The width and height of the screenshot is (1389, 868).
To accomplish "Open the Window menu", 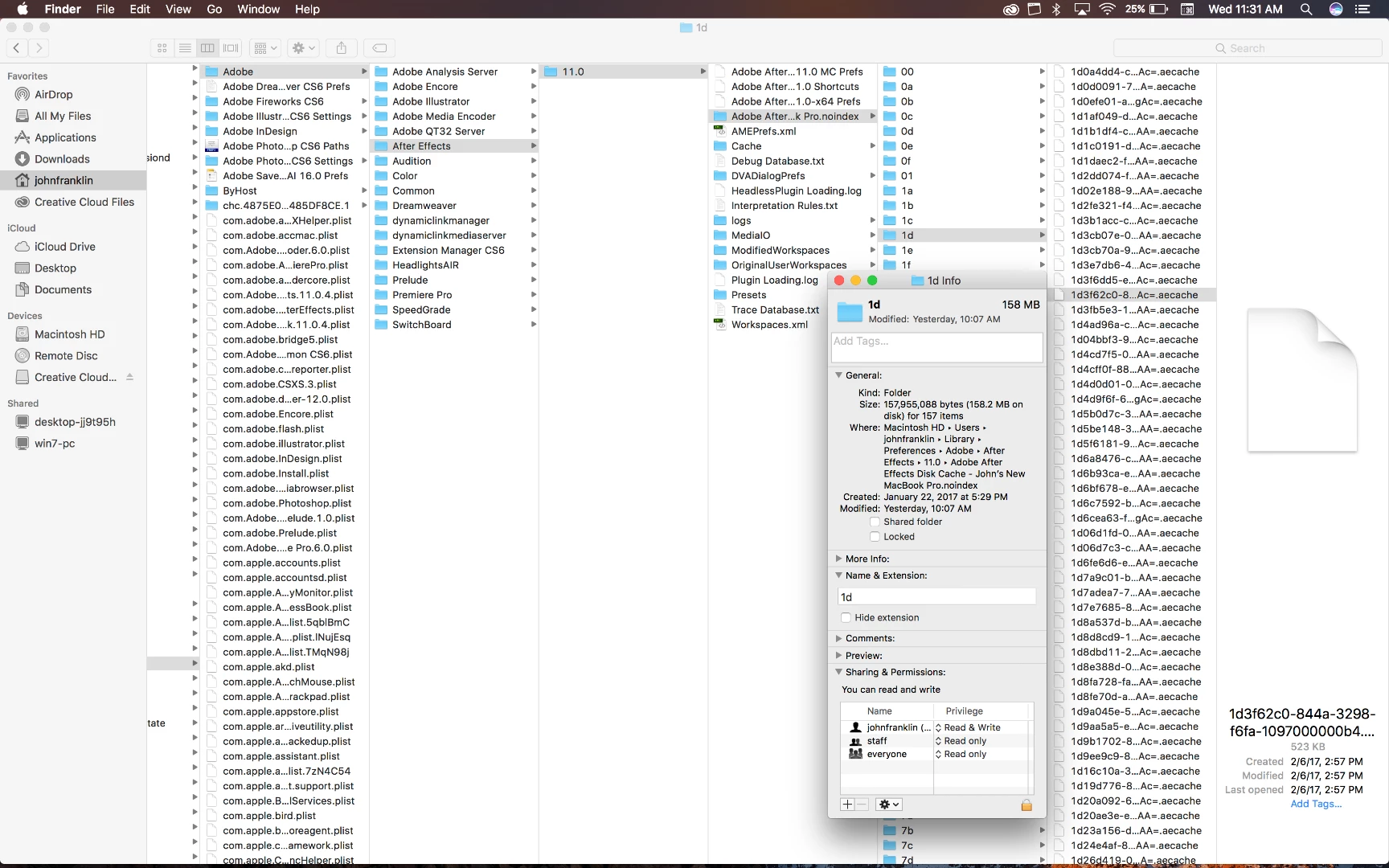I will (x=259, y=9).
